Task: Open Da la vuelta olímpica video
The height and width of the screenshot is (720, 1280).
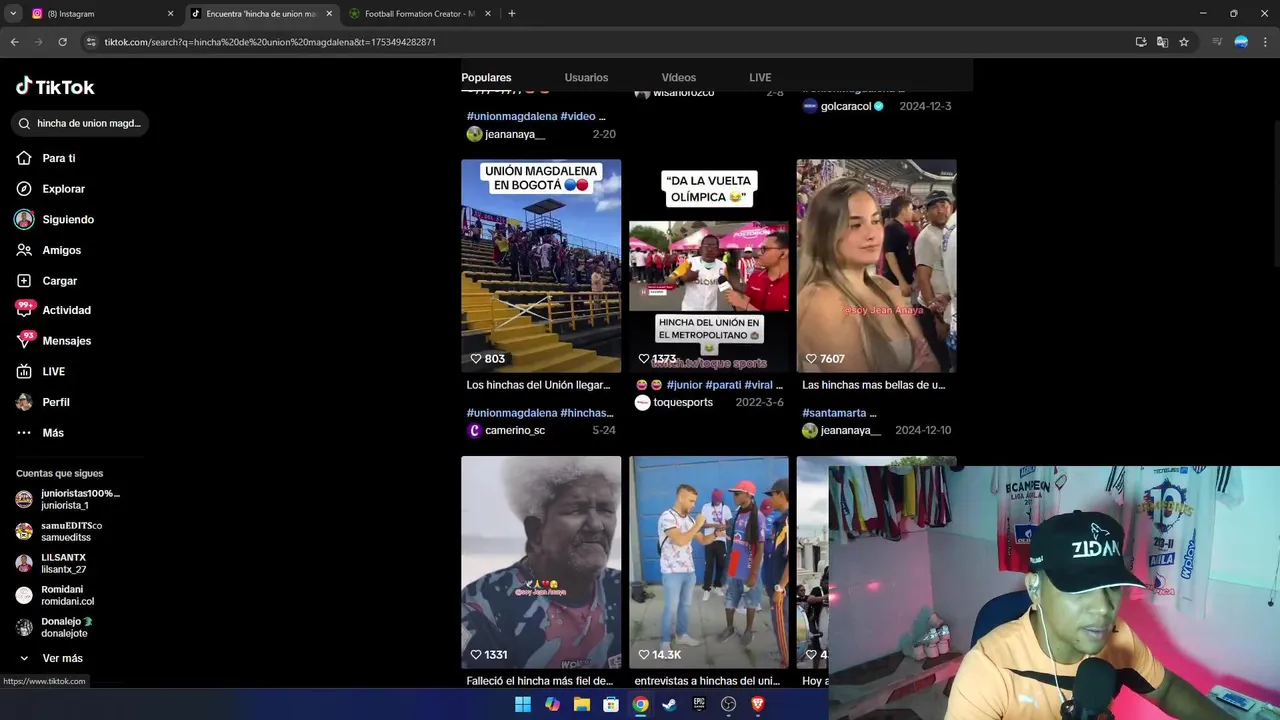Action: coord(709,266)
